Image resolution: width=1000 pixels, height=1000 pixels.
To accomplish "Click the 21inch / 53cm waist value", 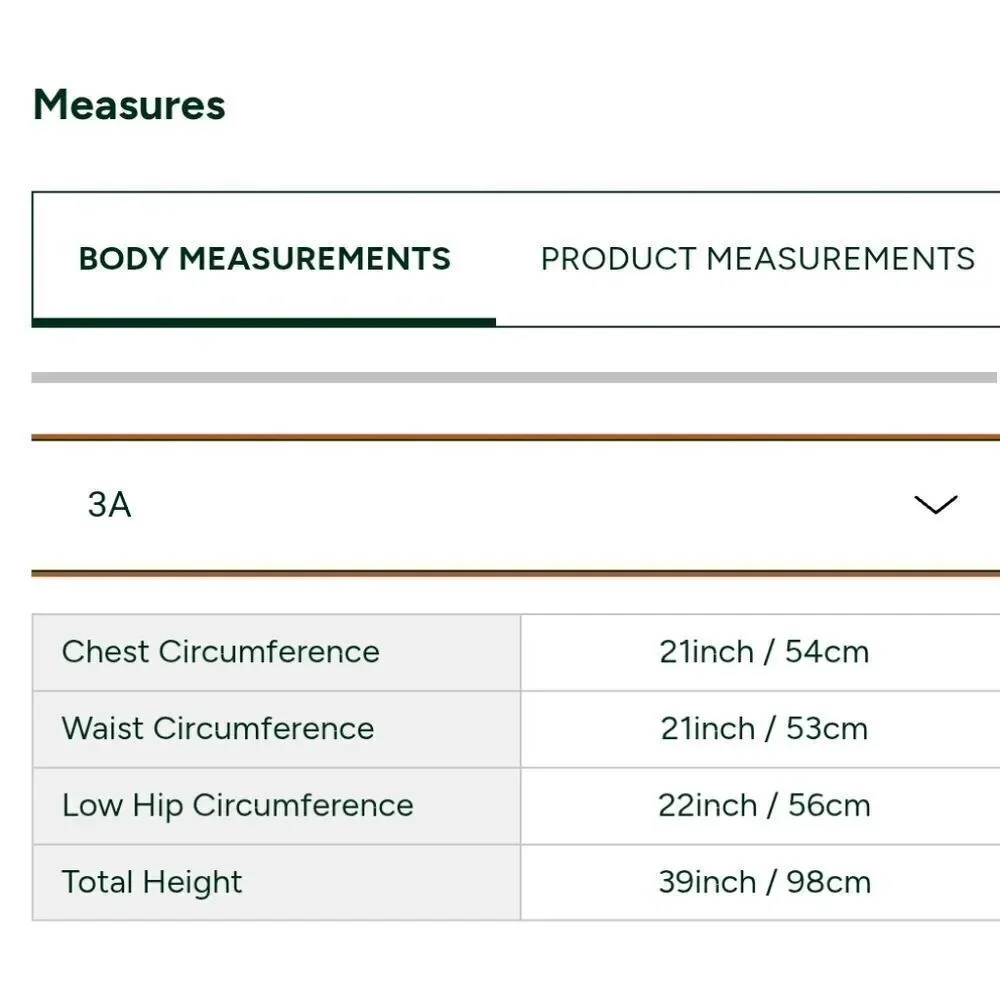I will click(x=764, y=728).
